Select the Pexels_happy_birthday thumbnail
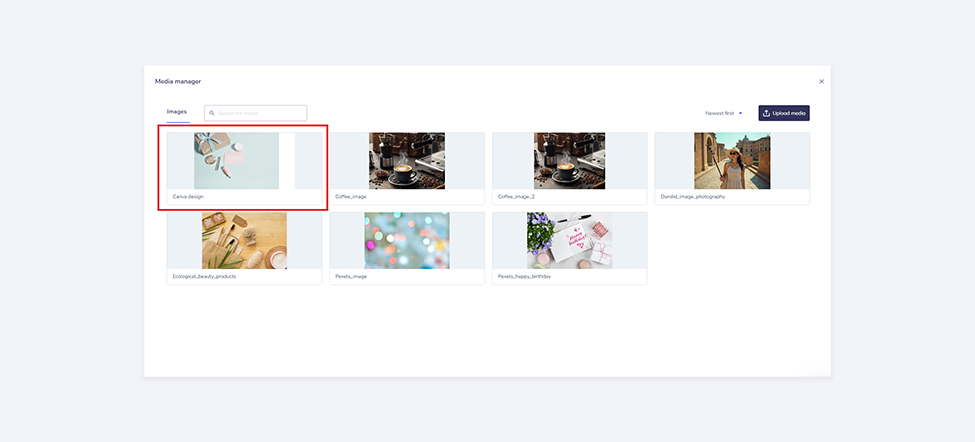This screenshot has width=975, height=442. [570, 241]
